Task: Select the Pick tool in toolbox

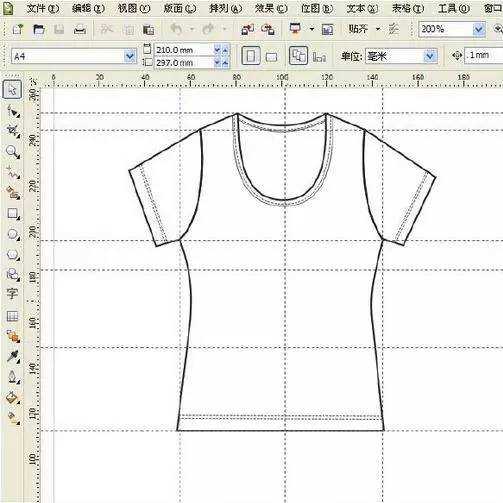Action: (x=12, y=90)
